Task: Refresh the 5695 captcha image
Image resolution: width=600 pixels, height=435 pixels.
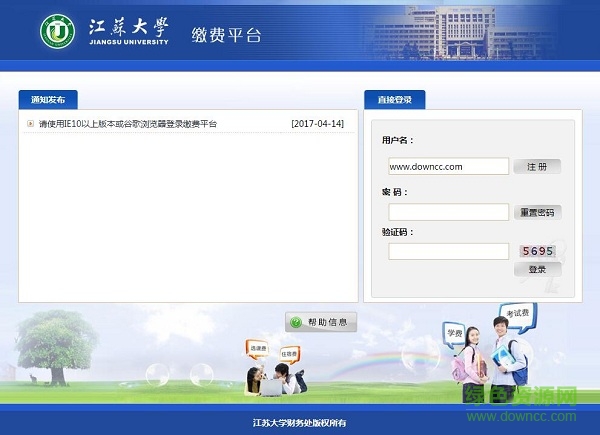Action: click(x=538, y=251)
